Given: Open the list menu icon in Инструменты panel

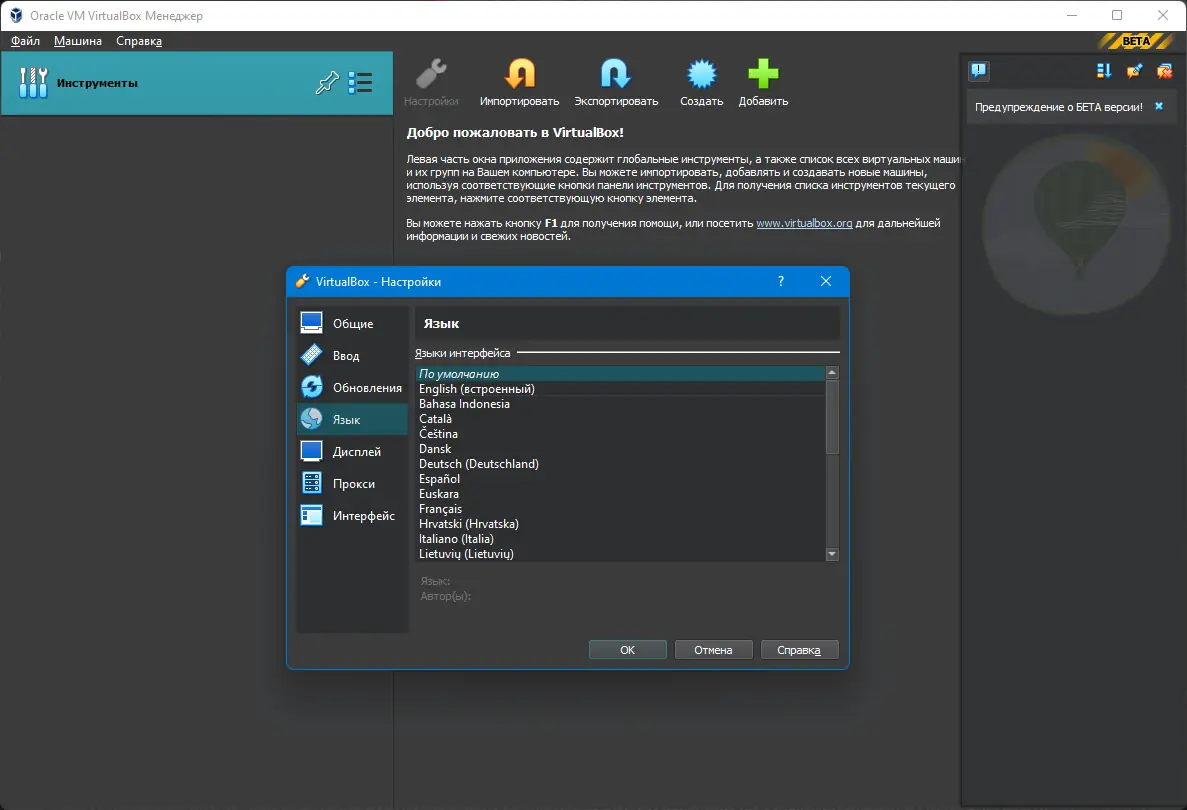Looking at the screenshot, I should [360, 83].
